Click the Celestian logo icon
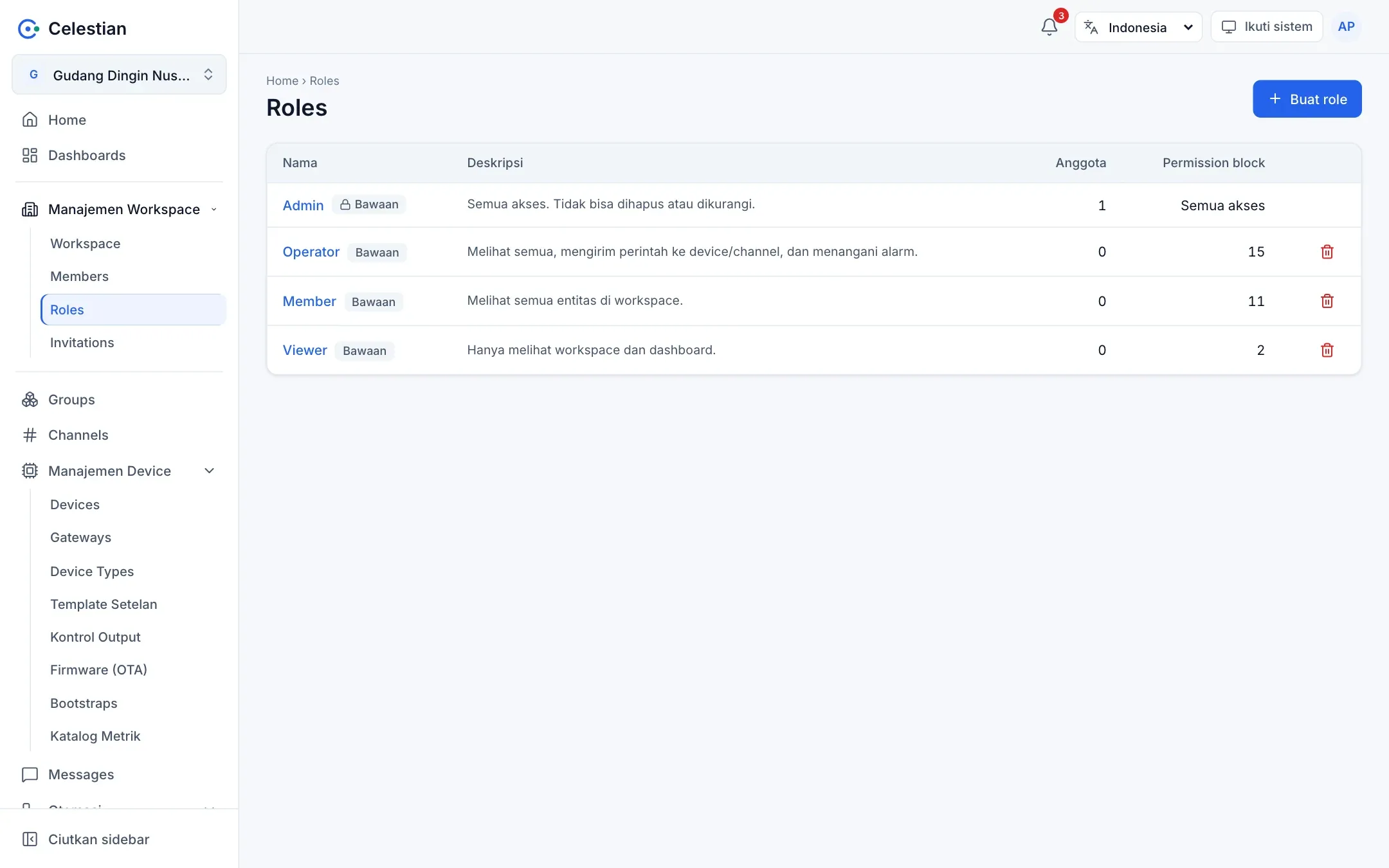This screenshot has height=868, width=1389. pos(28,28)
